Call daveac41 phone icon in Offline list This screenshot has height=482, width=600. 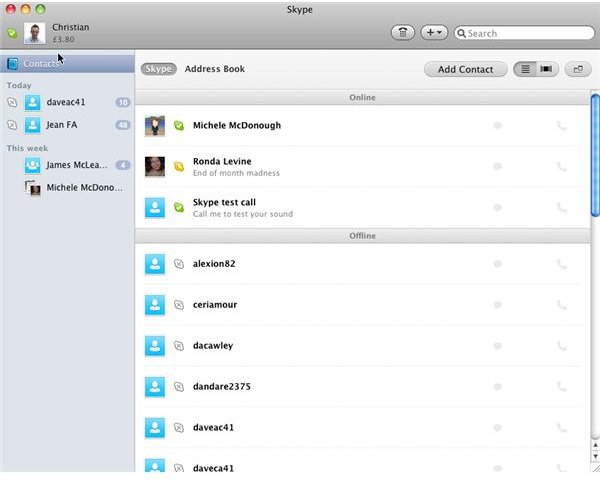point(561,428)
